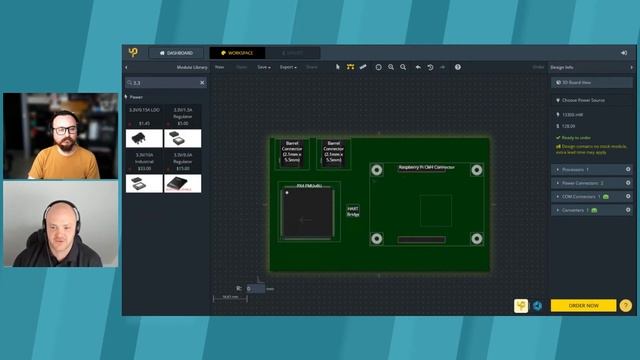Select the $5.00 Regulator module image
The height and width of the screenshot is (360, 640).
[182, 138]
